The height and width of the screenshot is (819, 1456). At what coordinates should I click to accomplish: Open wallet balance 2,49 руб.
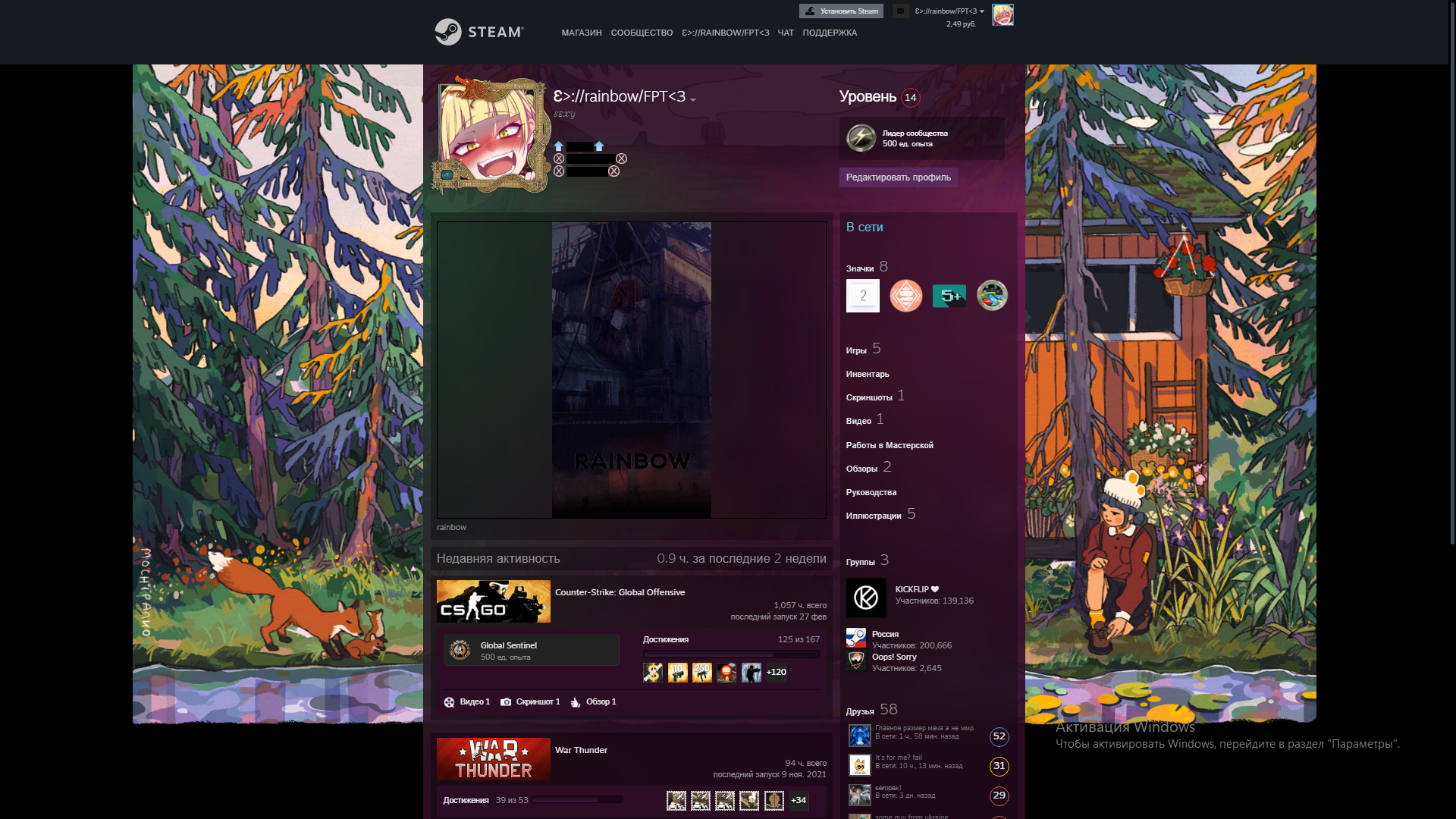961,24
